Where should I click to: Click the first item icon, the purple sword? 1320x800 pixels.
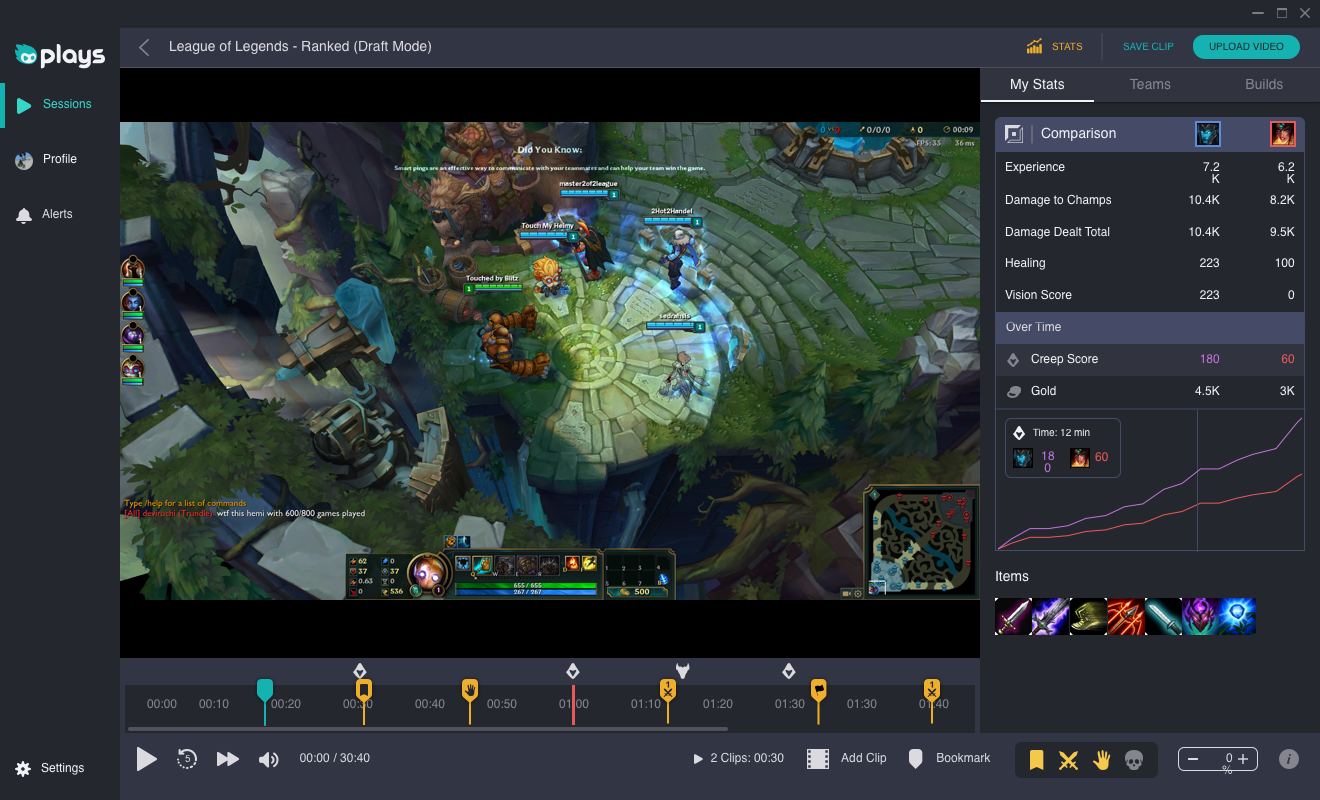click(1013, 616)
